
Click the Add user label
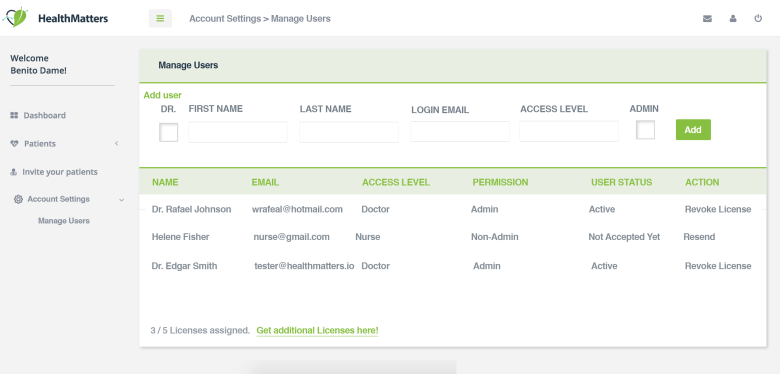point(163,95)
